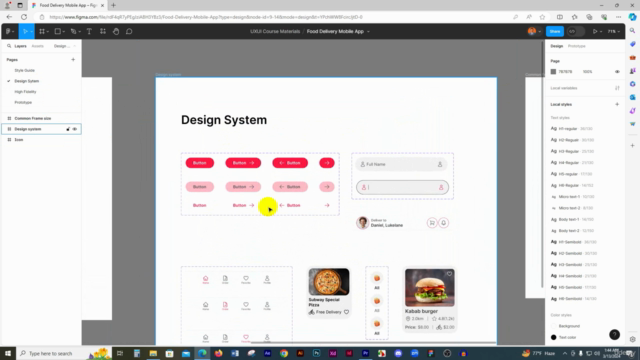This screenshot has height=360, width=640.
Task: Toggle visibility of Design system layer
Action: pos(75,129)
